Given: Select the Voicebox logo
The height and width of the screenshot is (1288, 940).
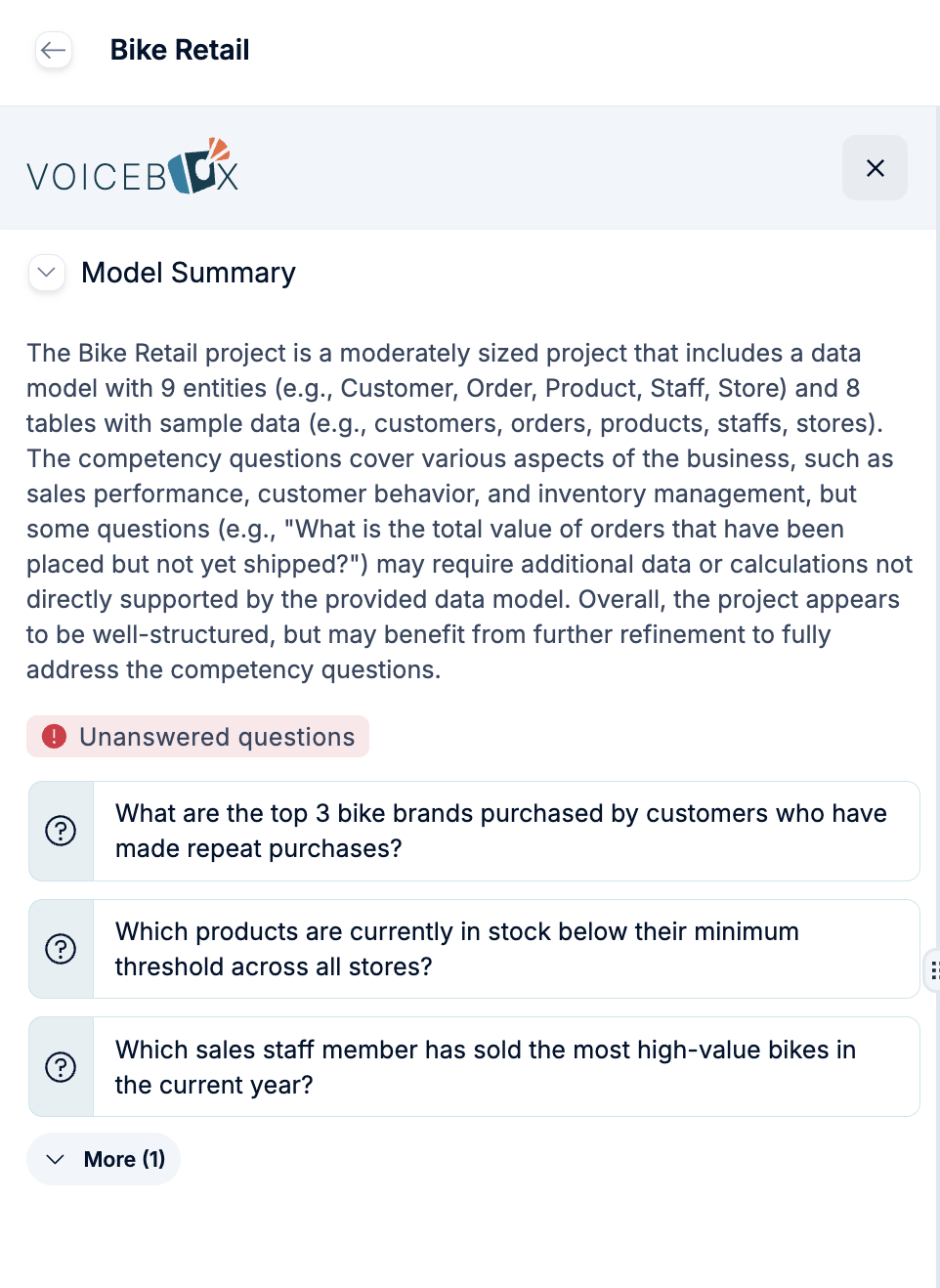Looking at the screenshot, I should [x=132, y=167].
